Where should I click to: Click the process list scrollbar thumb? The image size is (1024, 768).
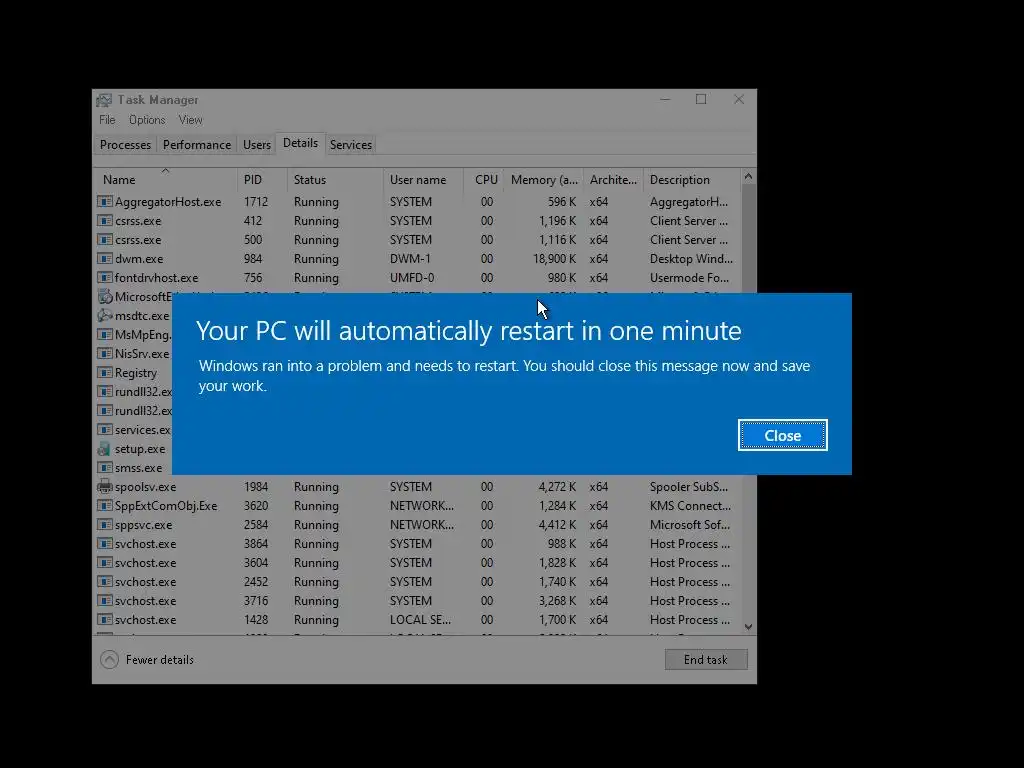click(748, 238)
